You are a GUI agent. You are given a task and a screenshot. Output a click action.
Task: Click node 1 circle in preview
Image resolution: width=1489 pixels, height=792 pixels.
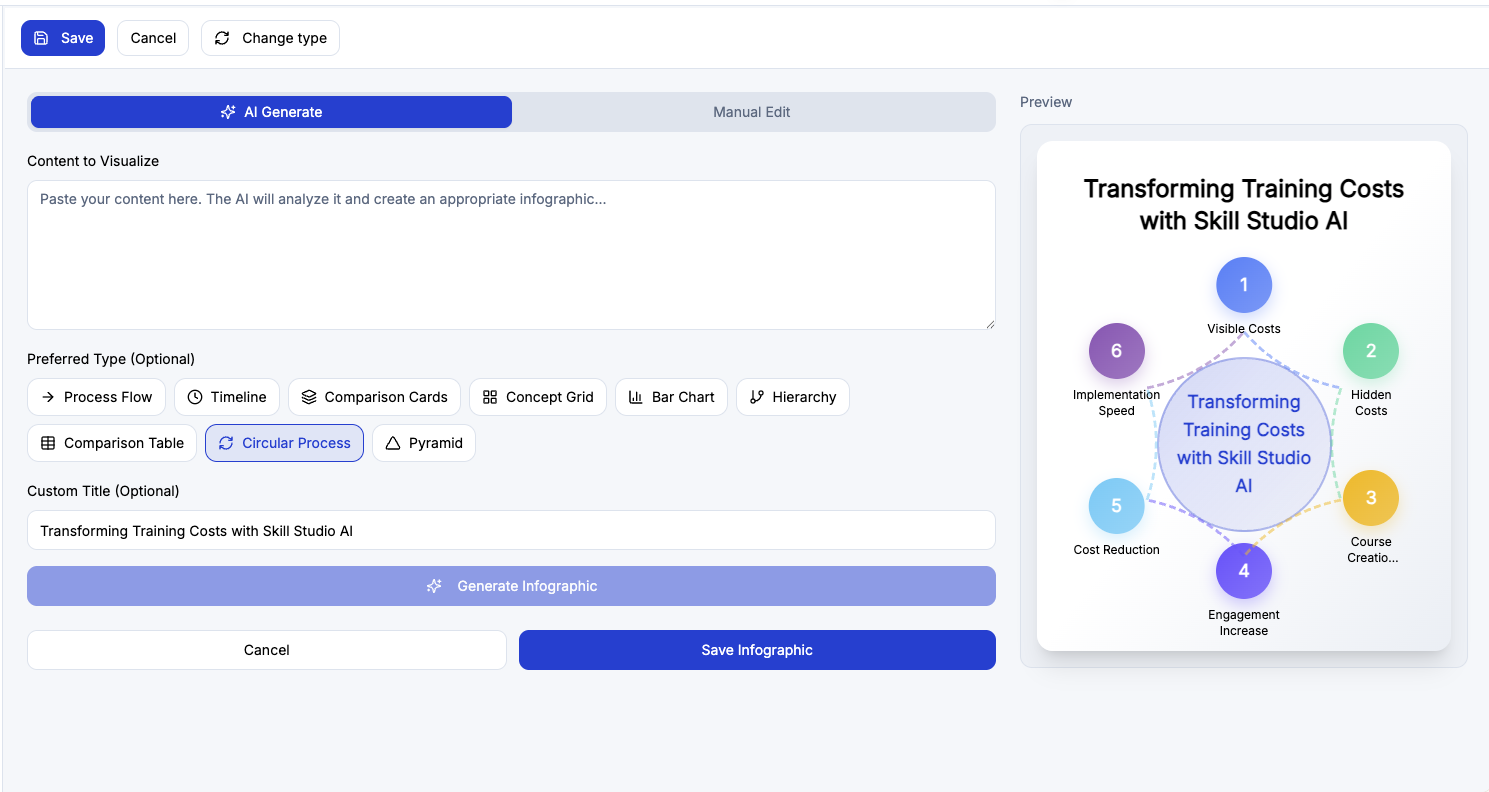coord(1244,285)
